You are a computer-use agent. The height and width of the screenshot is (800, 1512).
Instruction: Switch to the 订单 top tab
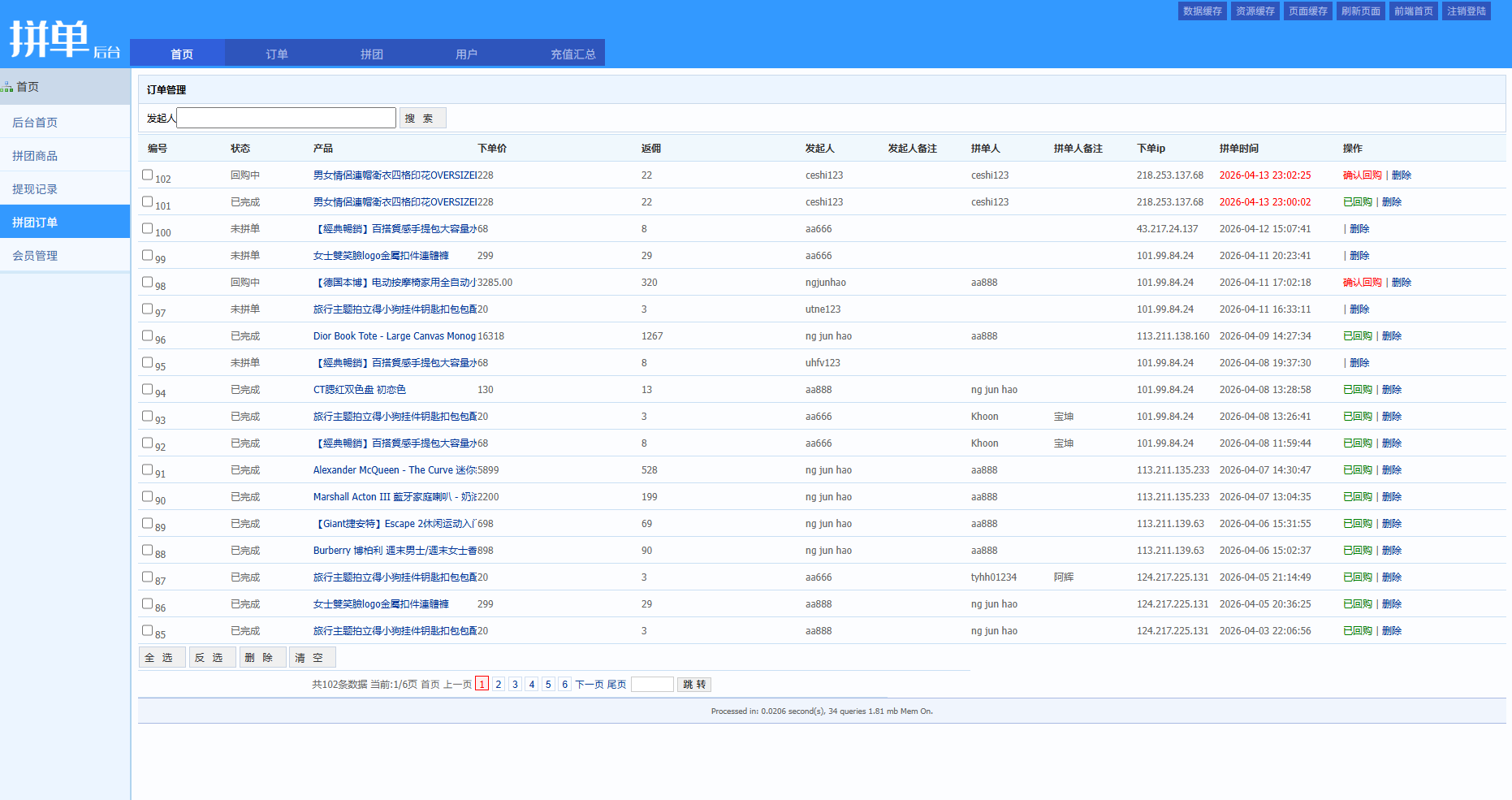point(276,54)
